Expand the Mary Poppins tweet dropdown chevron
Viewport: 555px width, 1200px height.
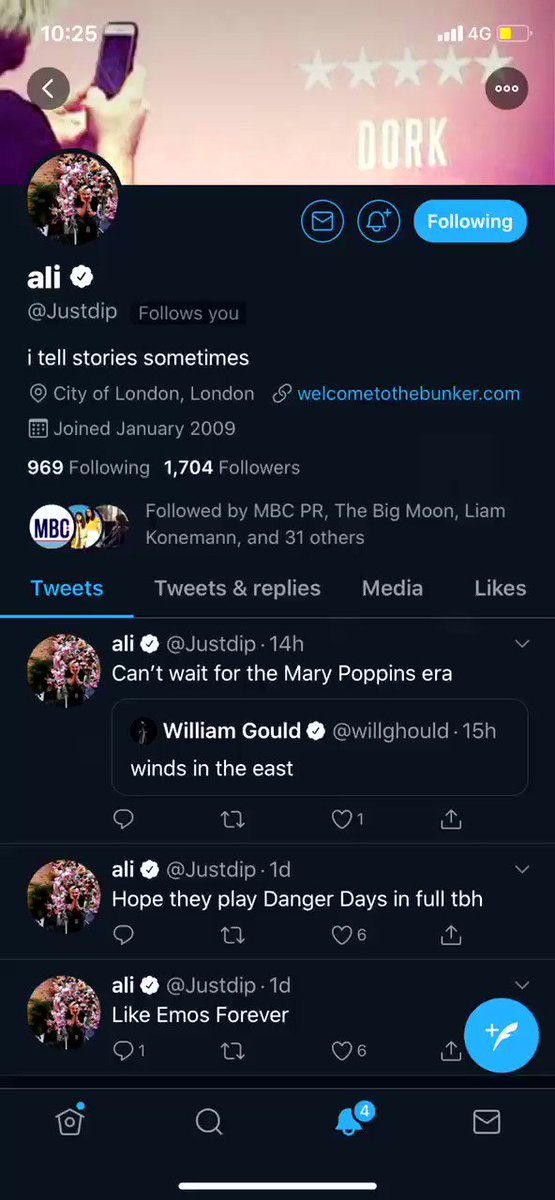522,643
